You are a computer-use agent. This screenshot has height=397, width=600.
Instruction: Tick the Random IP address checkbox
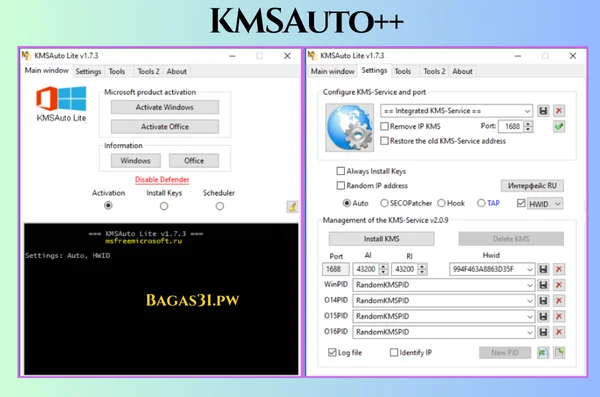(x=341, y=185)
